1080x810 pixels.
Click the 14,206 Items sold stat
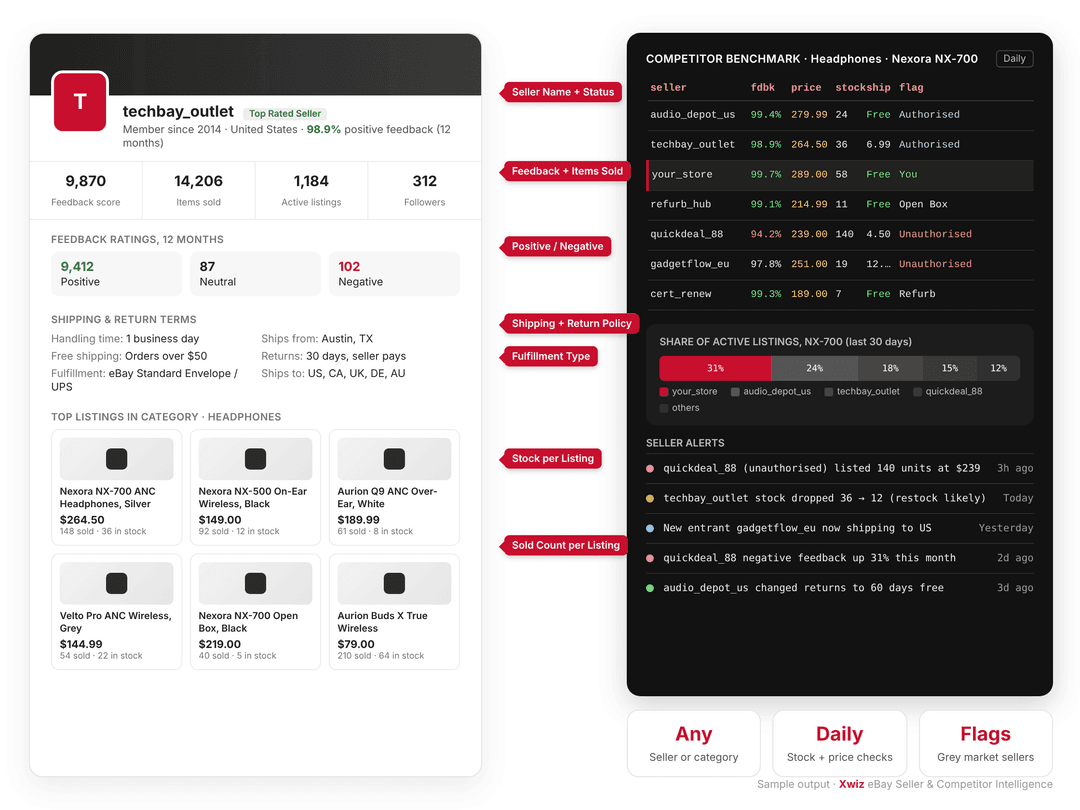pos(198,190)
